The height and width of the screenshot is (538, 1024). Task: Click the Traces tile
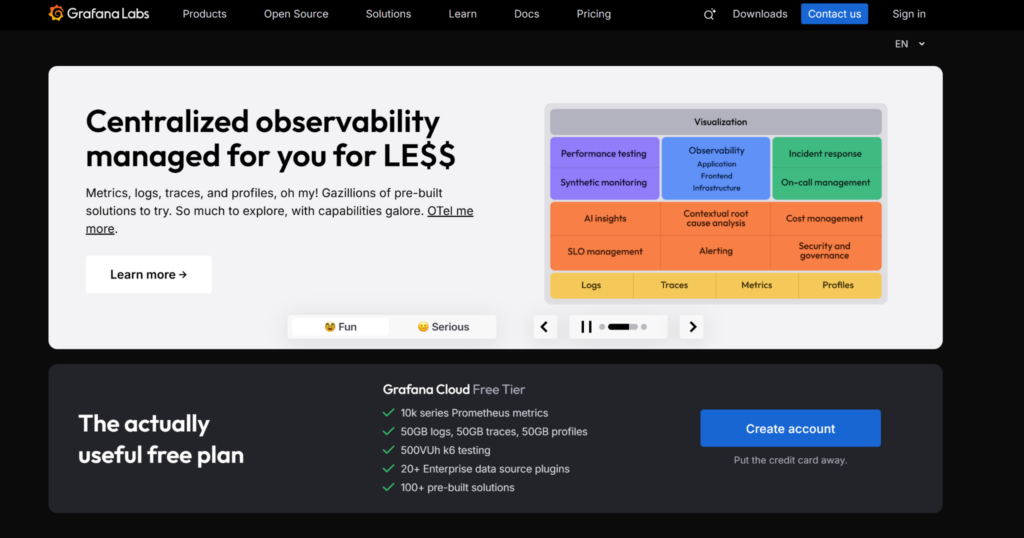tap(674, 285)
